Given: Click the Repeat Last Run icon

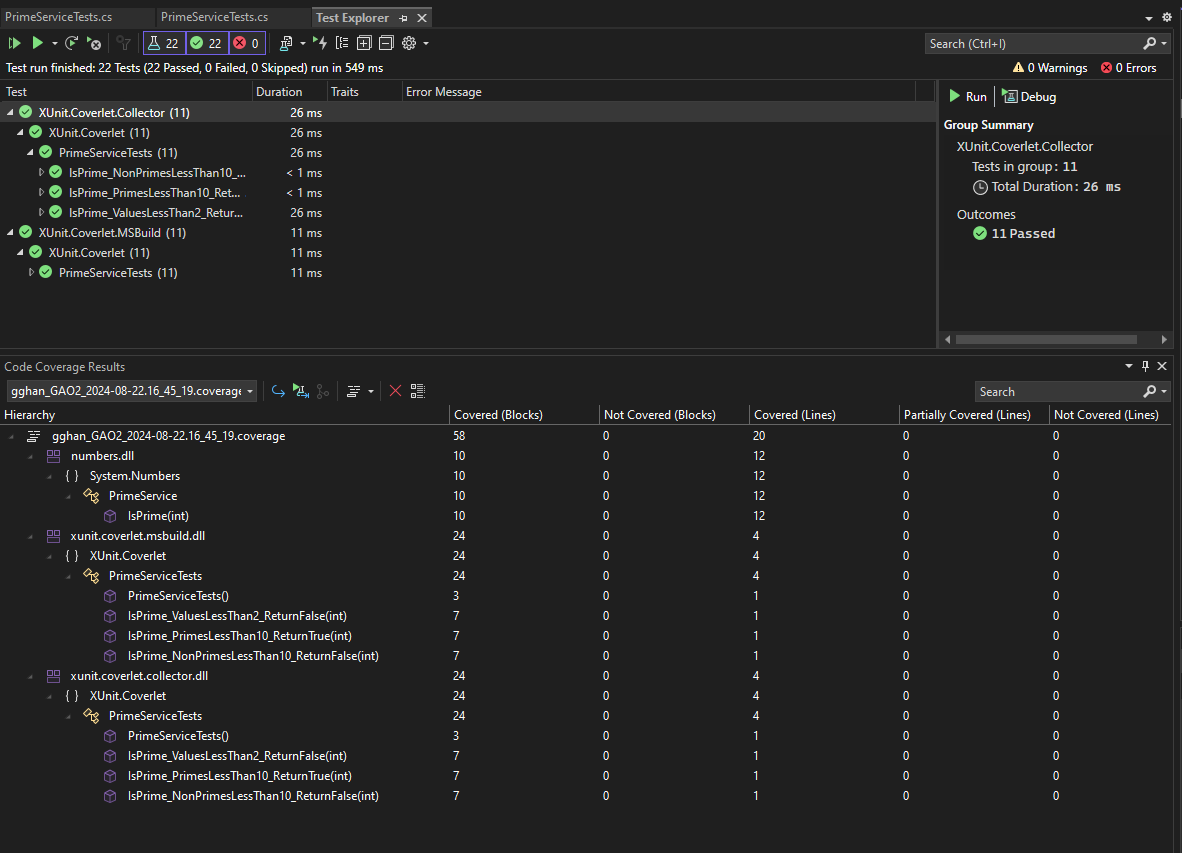Looking at the screenshot, I should click(72, 43).
